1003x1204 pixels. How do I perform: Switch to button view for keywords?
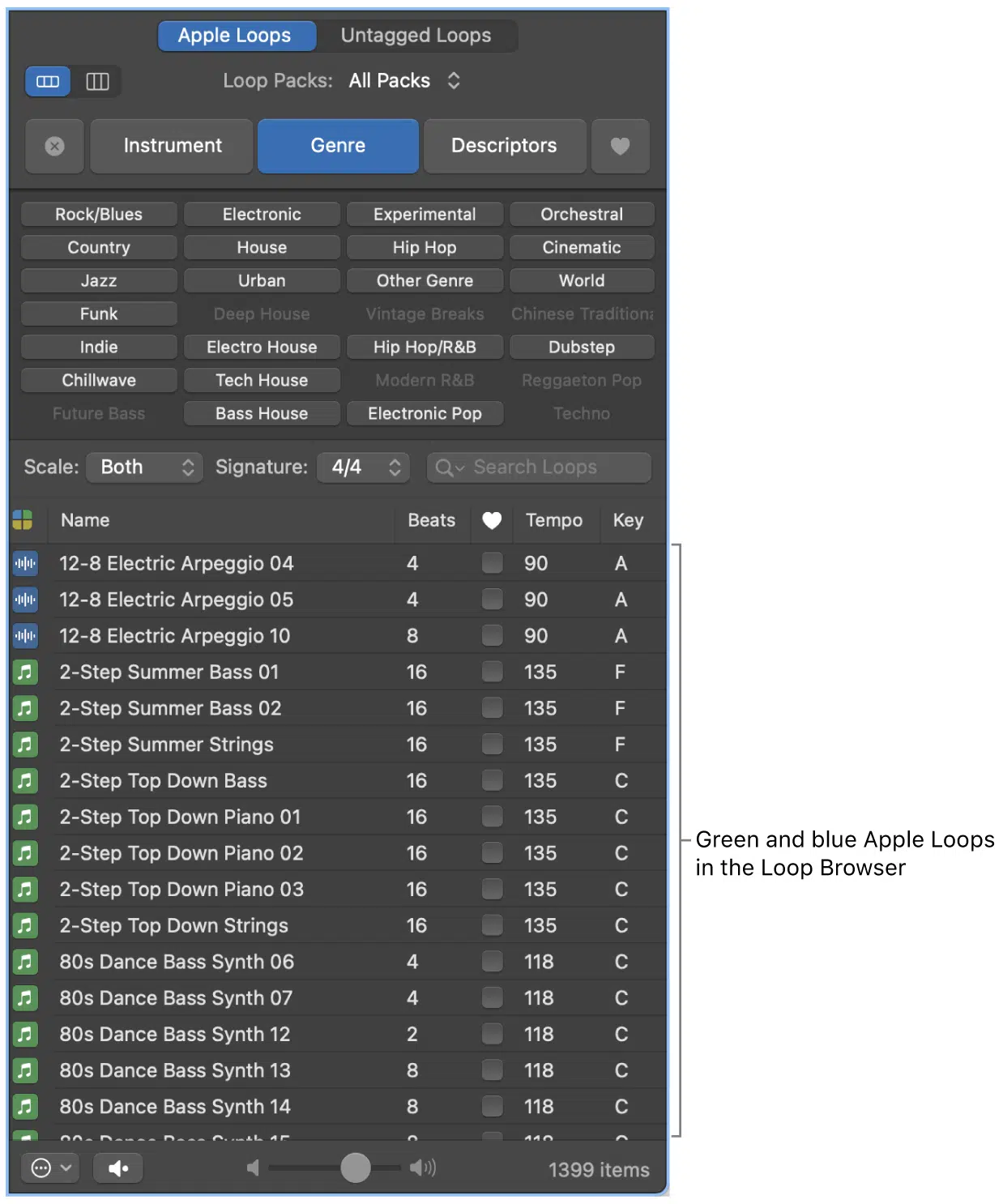point(48,81)
